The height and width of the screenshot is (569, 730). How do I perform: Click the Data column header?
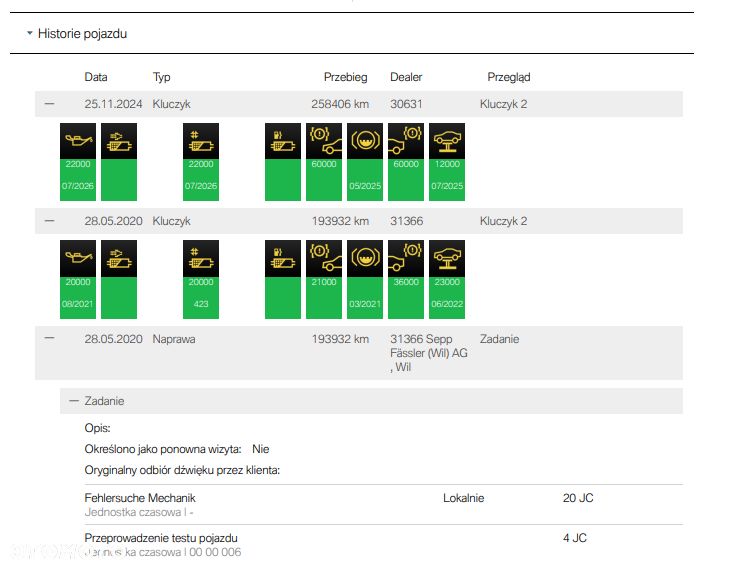96,77
